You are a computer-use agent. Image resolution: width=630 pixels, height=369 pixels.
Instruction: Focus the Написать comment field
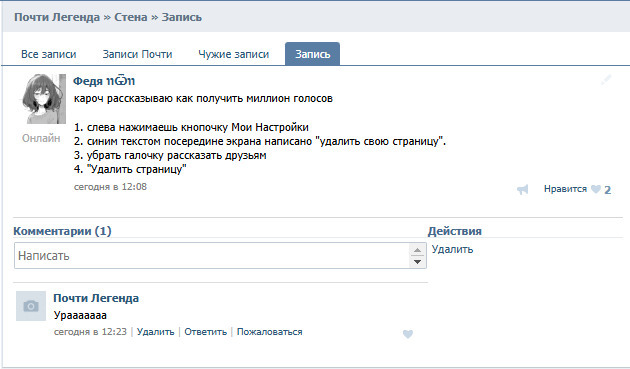(212, 256)
